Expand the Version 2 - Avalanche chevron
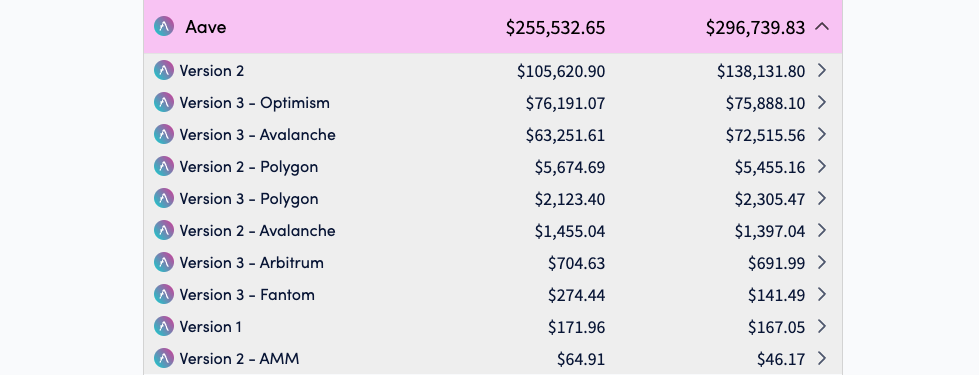Viewport: 979px width, 375px height. tap(822, 230)
